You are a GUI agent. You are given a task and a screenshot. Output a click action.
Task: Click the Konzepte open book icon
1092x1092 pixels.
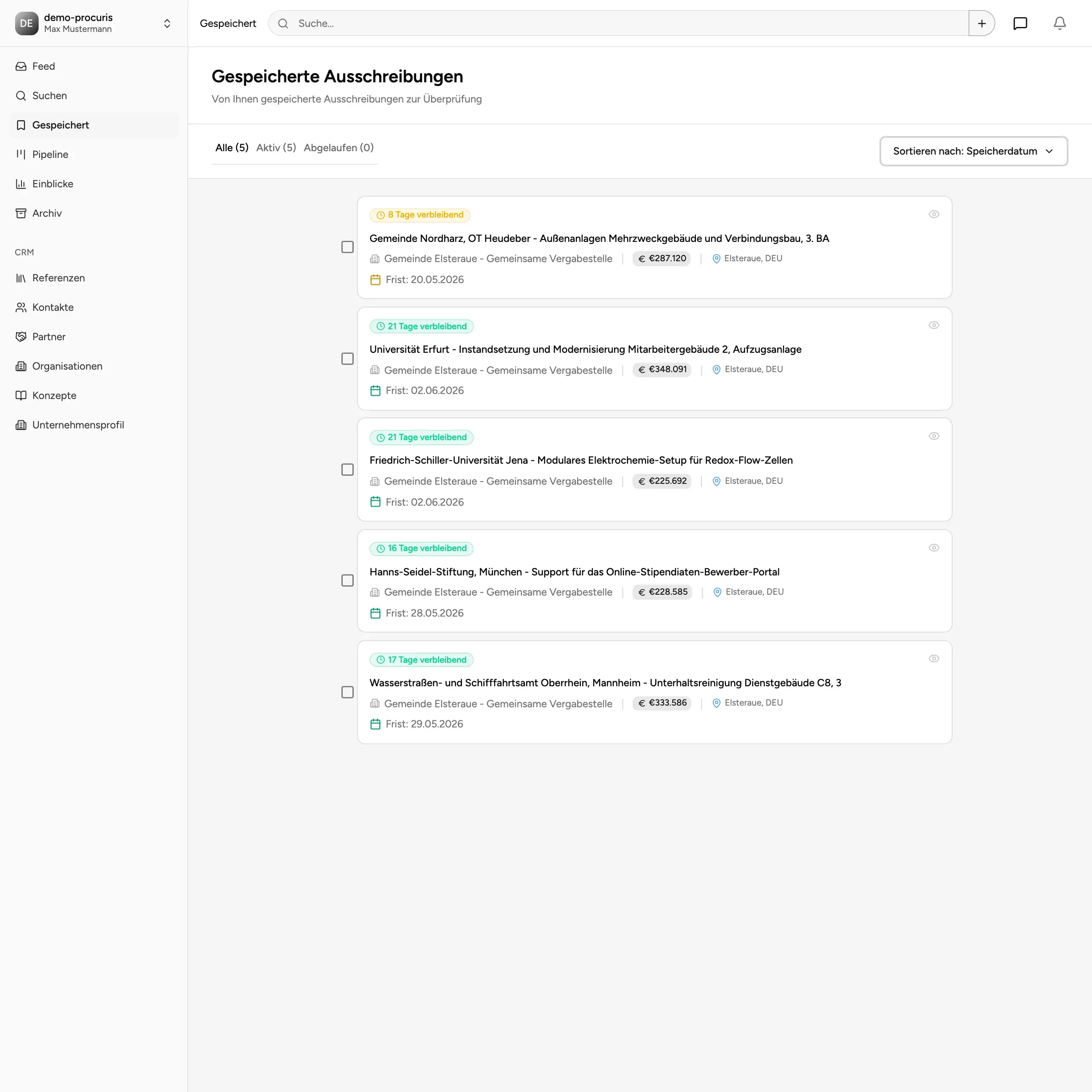point(21,396)
